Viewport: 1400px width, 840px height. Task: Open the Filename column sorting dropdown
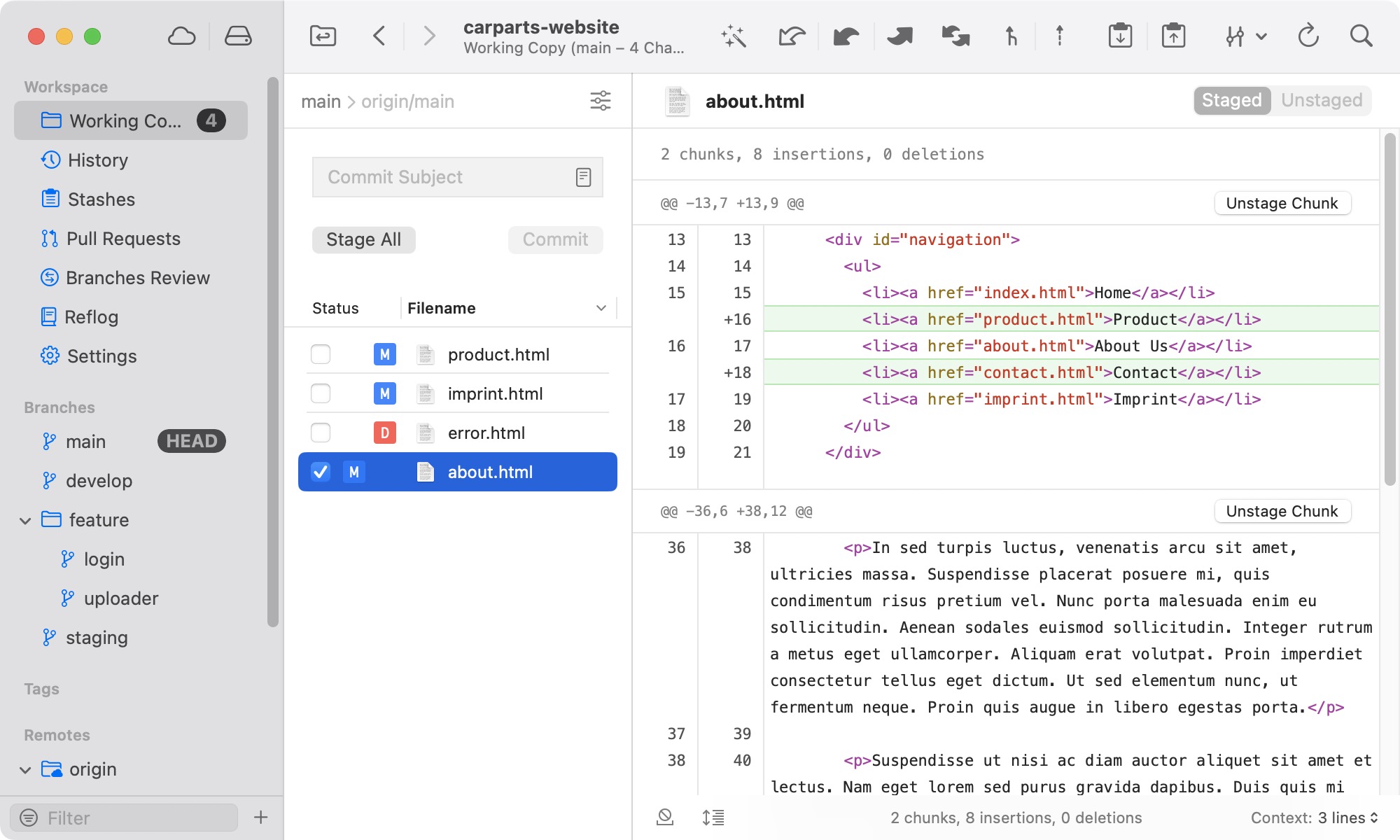pyautogui.click(x=600, y=308)
